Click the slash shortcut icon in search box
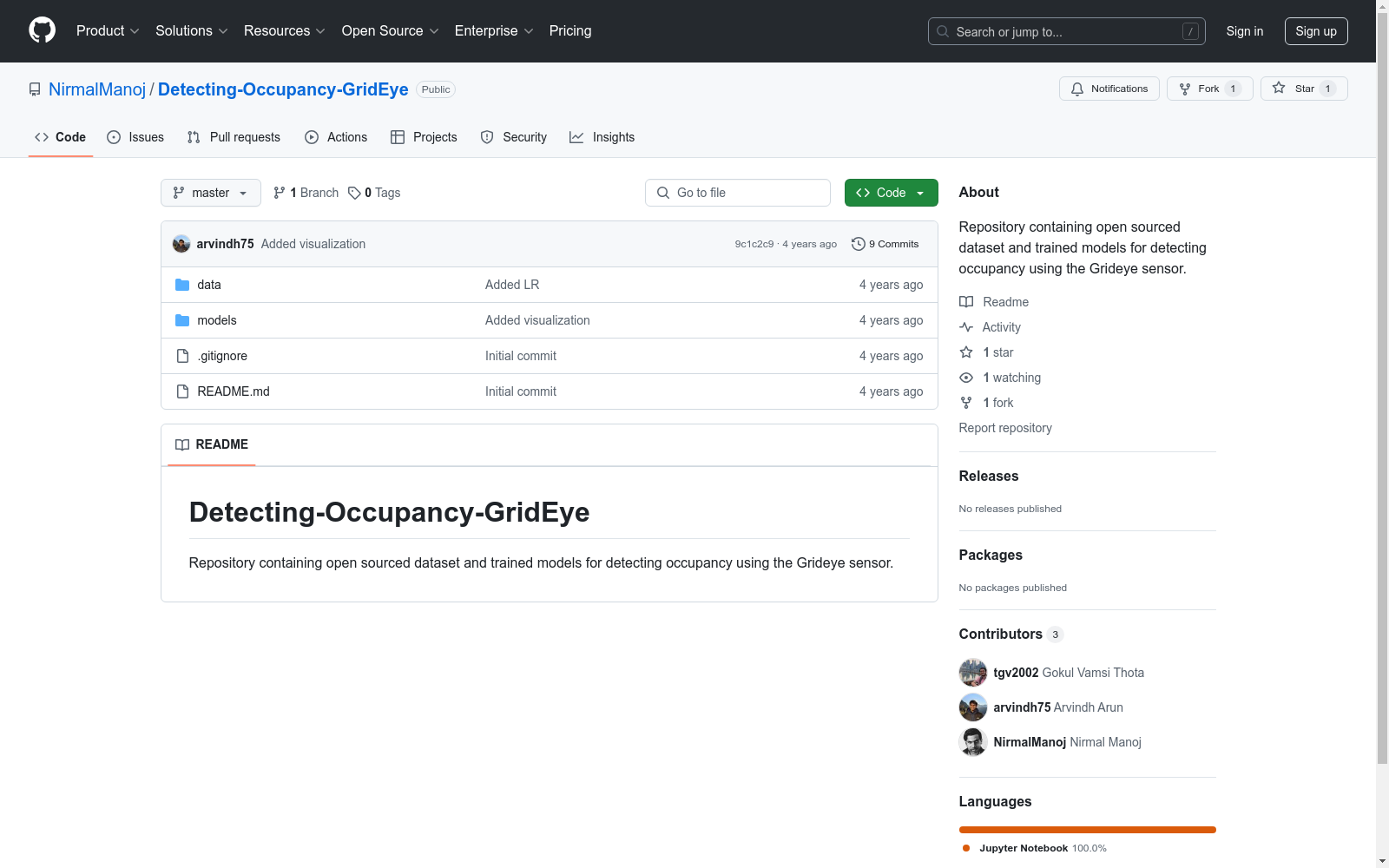Image resolution: width=1389 pixels, height=868 pixels. (1190, 31)
